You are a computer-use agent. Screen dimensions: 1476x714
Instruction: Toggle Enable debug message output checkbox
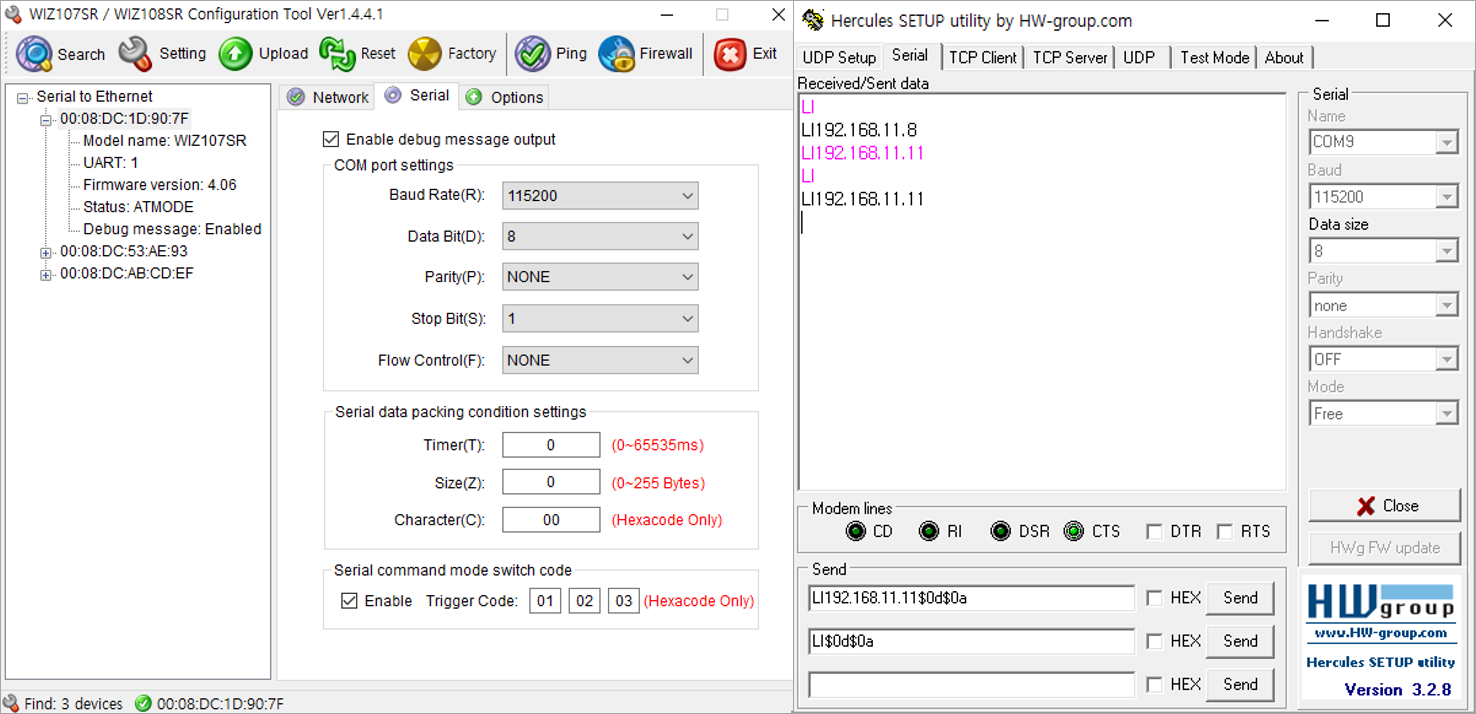(331, 139)
